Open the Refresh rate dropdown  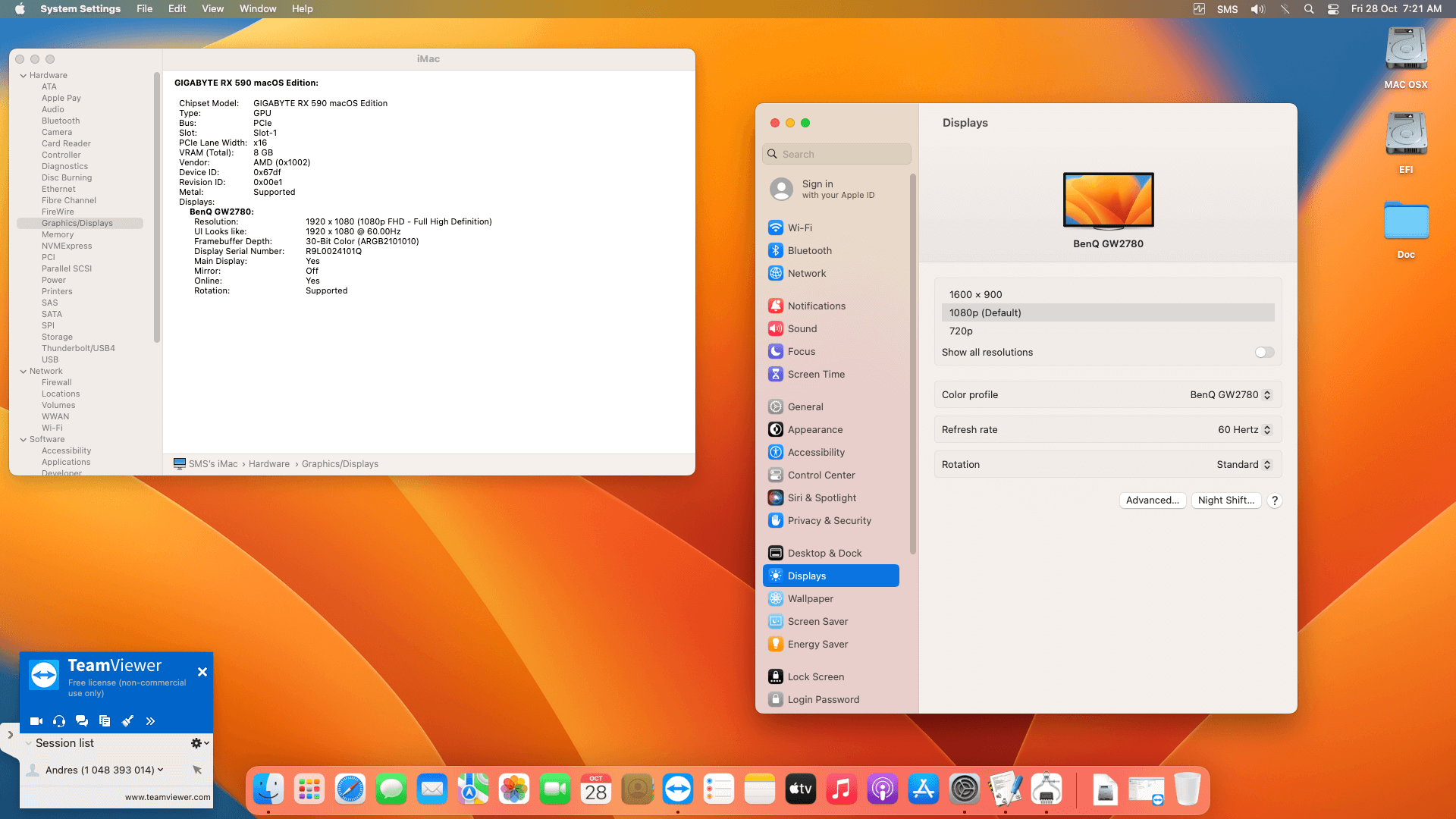point(1266,429)
